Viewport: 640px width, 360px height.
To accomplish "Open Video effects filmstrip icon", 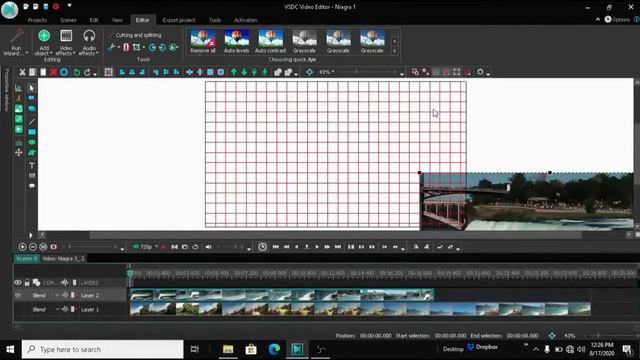I will [66, 36].
